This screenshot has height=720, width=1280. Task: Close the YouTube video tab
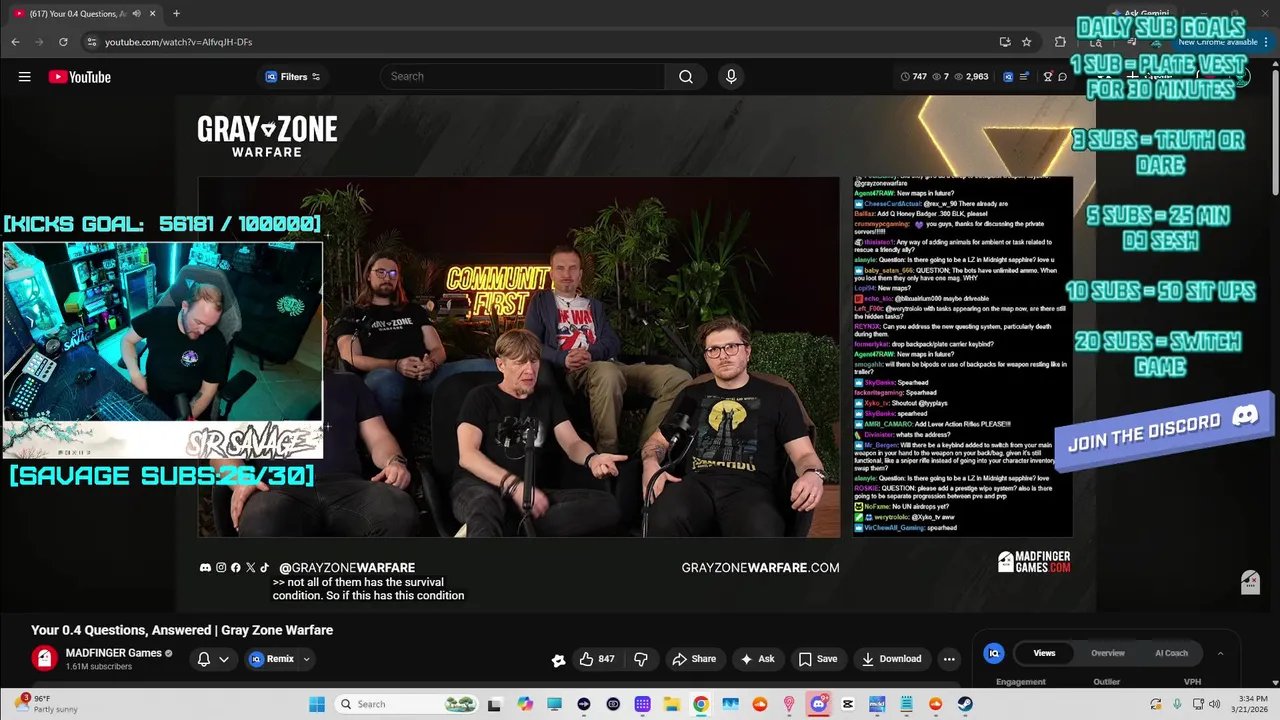pyautogui.click(x=152, y=13)
